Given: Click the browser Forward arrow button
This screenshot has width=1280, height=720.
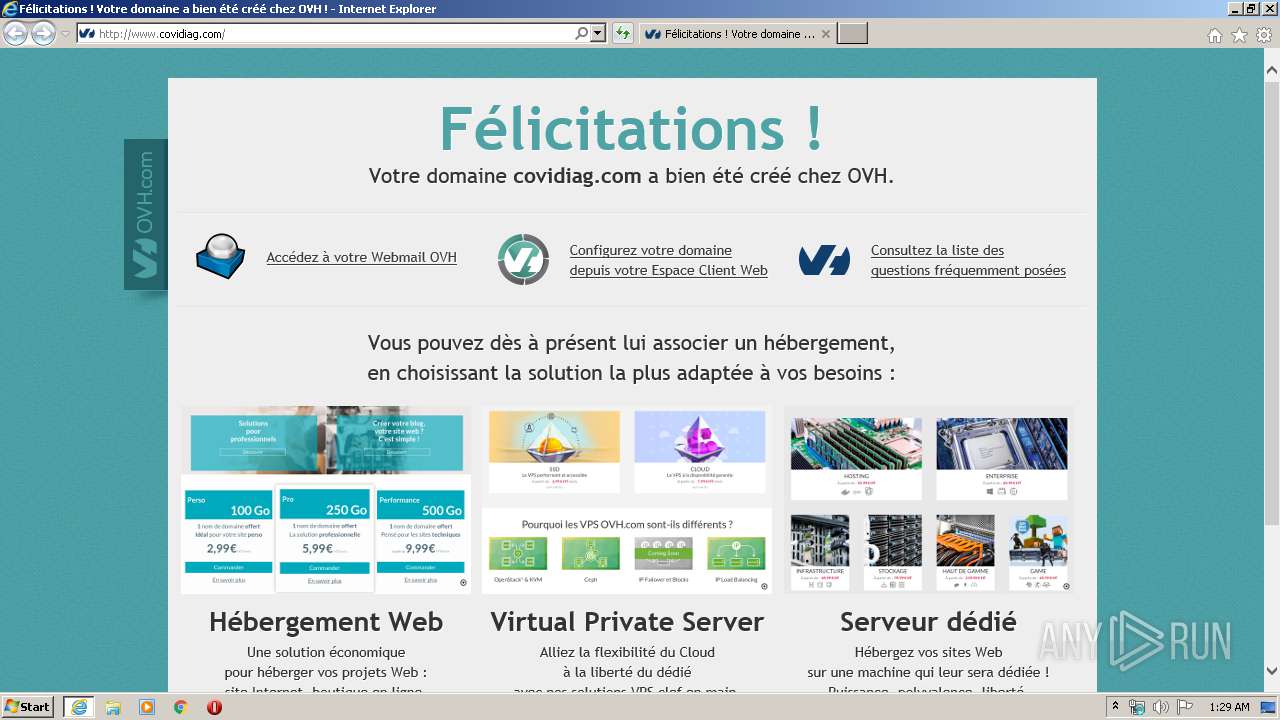Looking at the screenshot, I should [43, 34].
